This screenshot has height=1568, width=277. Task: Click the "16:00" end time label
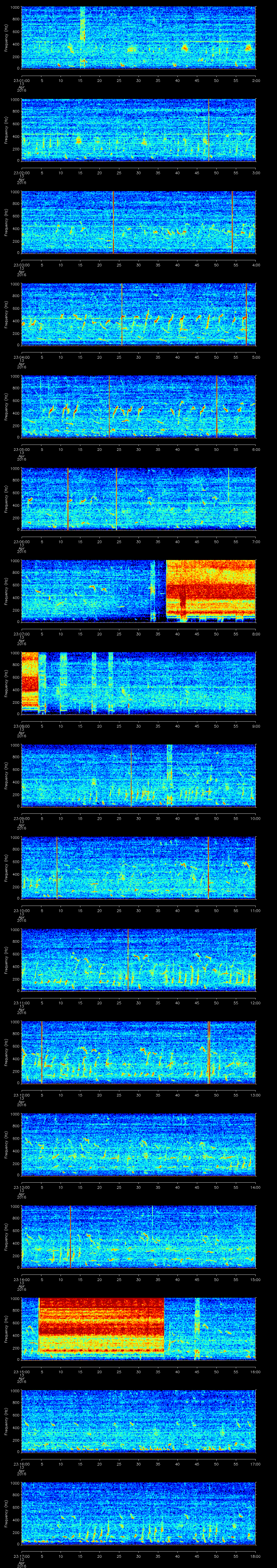point(256,1371)
